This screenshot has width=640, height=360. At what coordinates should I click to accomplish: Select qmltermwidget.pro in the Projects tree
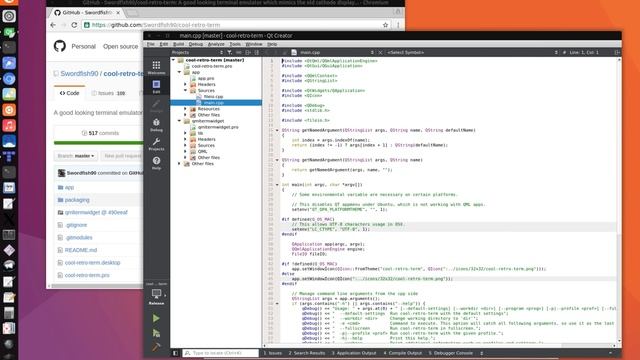(x=218, y=127)
